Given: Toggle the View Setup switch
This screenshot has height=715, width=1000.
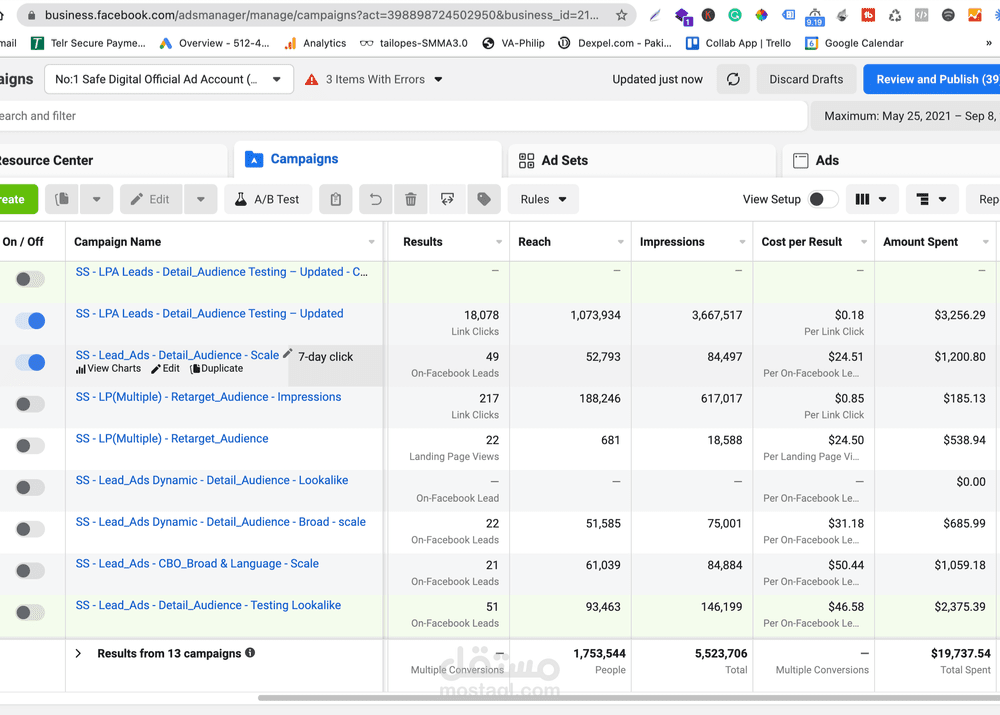Looking at the screenshot, I should coord(822,199).
